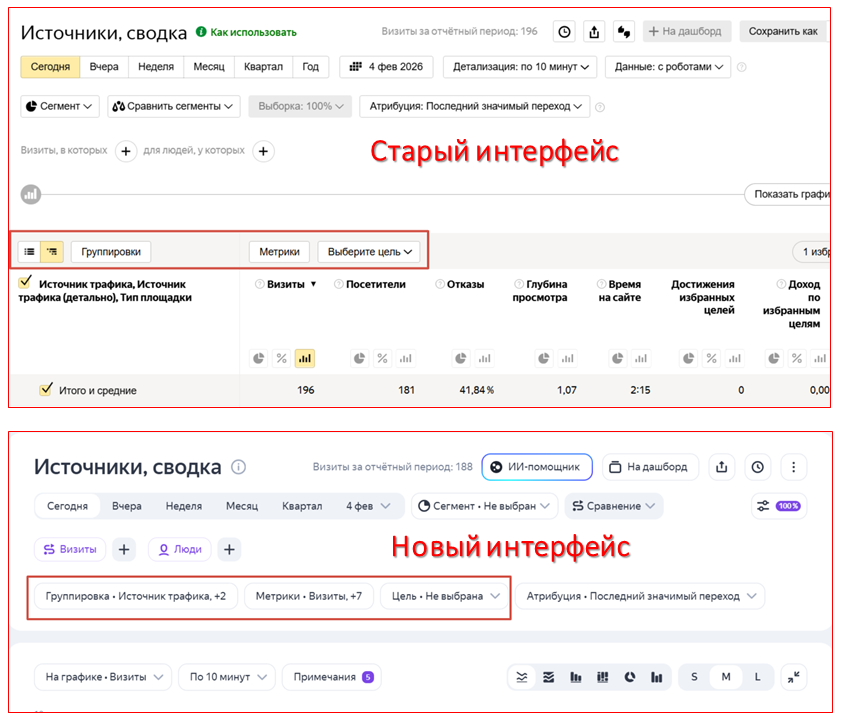Click the clock icon beside visits count 196
This screenshot has width=851, height=720.
click(565, 32)
